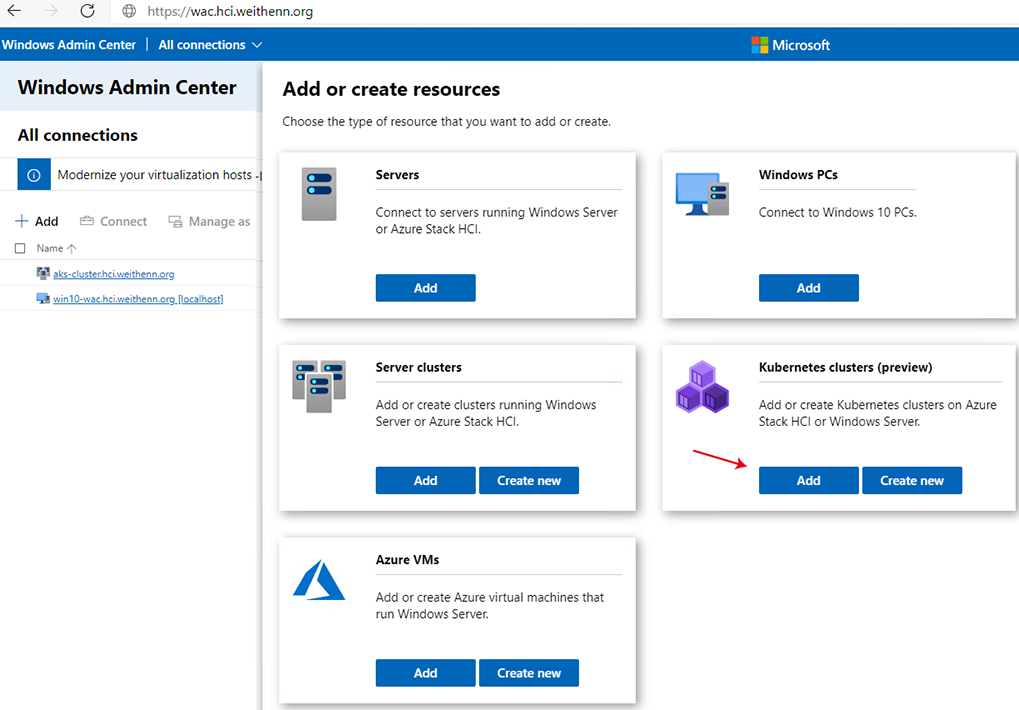Click the All connections sidebar heading
Image resolution: width=1019 pixels, height=710 pixels.
[x=77, y=135]
